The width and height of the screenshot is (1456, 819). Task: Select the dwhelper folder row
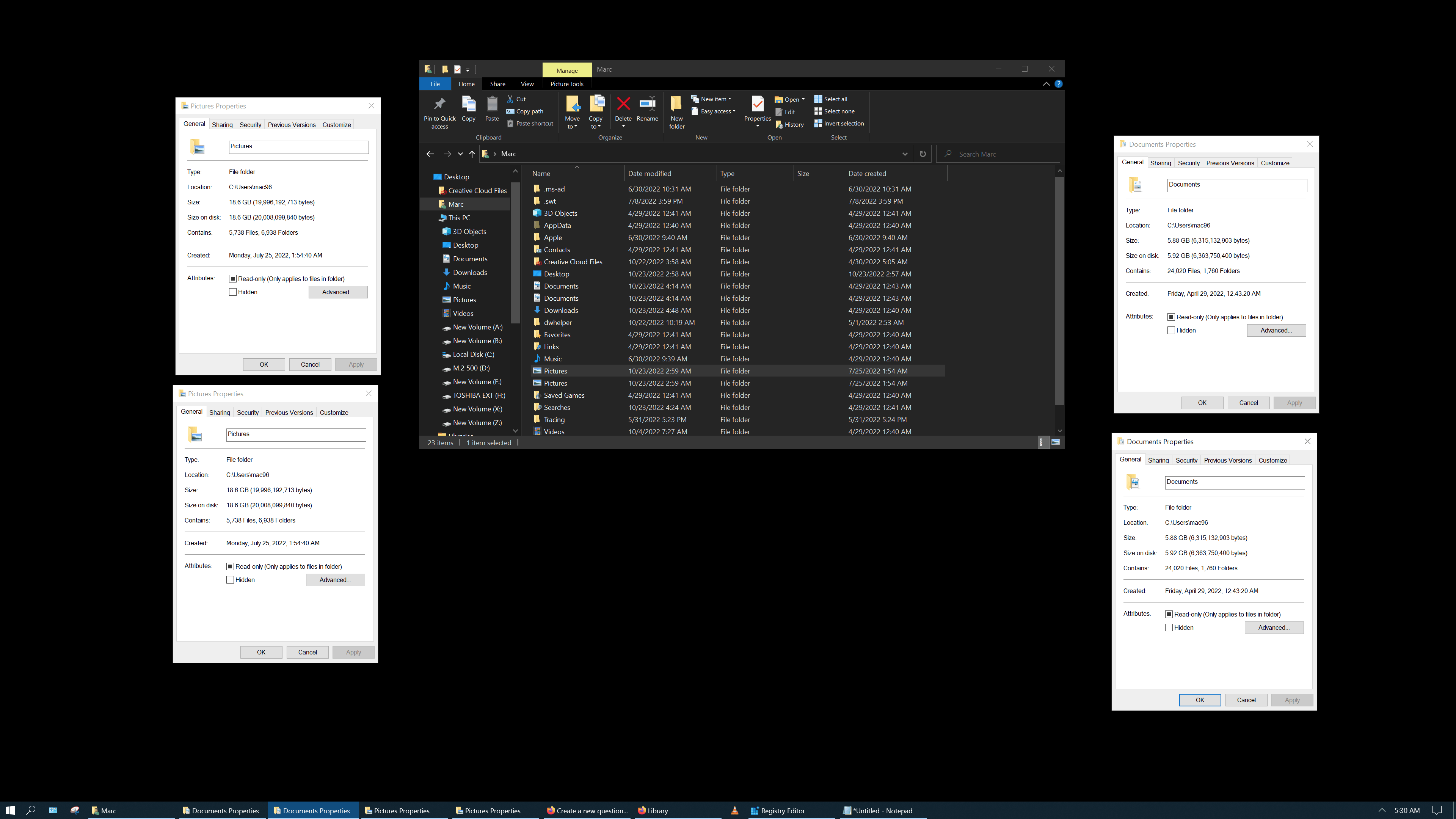click(737, 322)
